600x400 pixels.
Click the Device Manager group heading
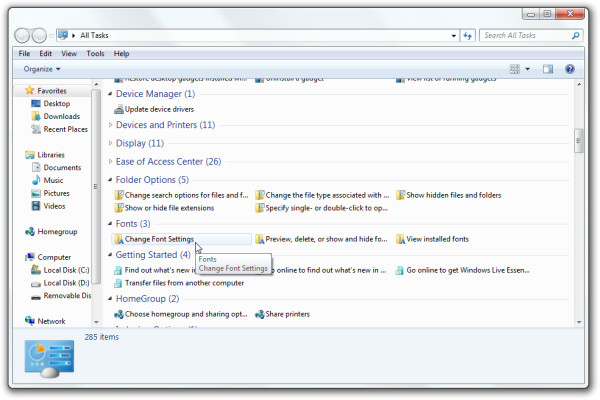pos(155,94)
